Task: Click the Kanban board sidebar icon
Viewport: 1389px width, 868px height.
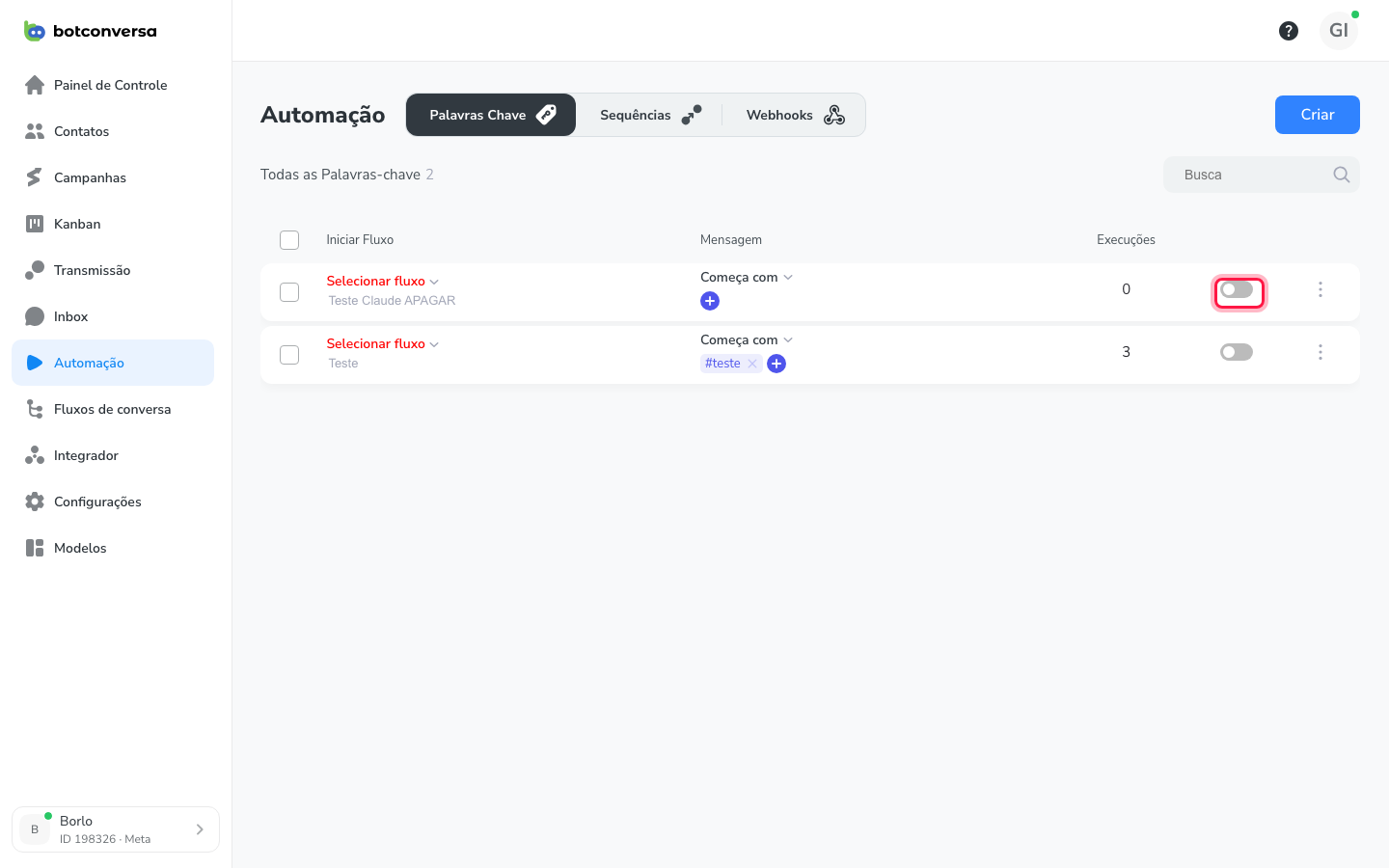Action: (x=35, y=224)
